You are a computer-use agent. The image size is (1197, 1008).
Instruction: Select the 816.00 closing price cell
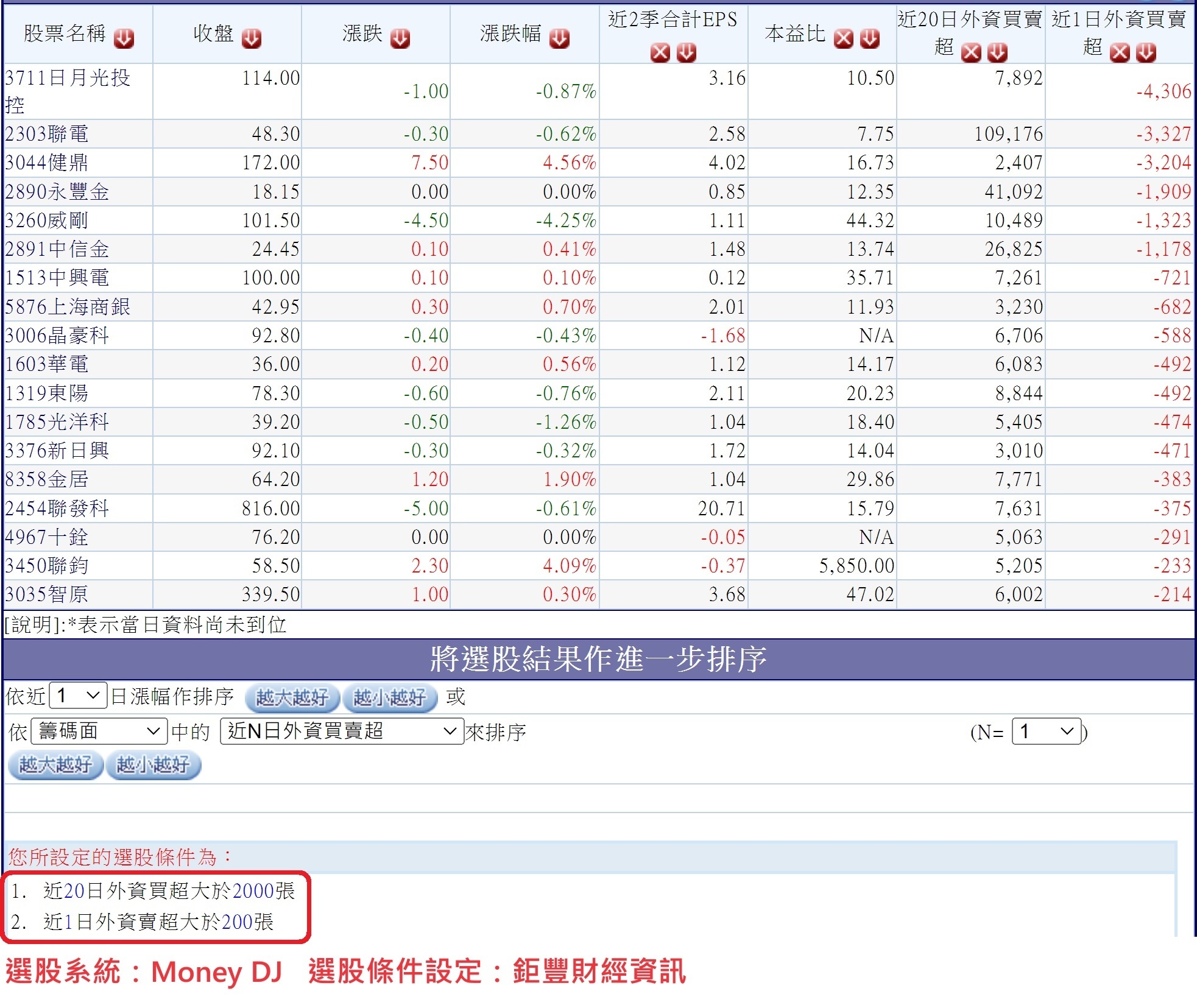click(x=270, y=509)
